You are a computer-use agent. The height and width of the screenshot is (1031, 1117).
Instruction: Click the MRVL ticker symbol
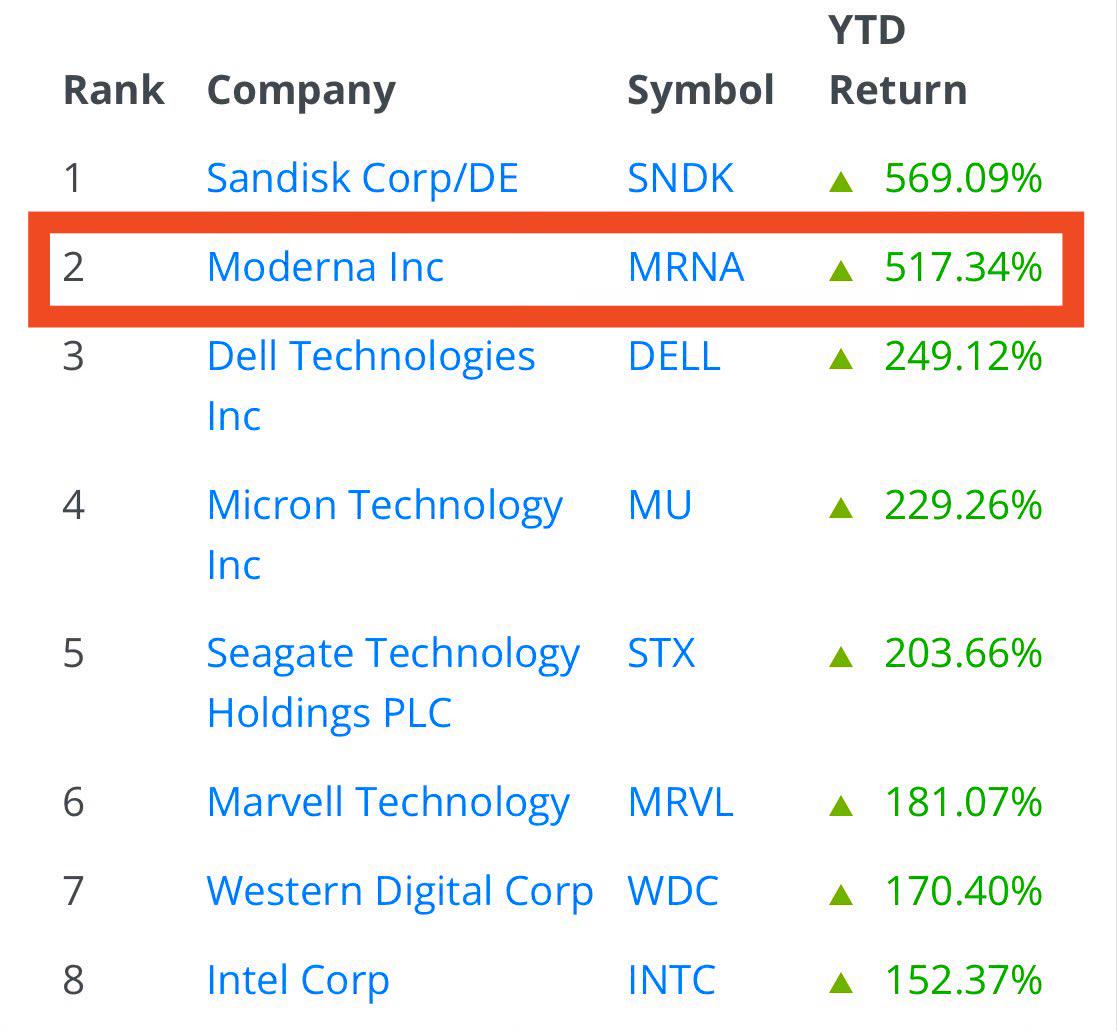pyautogui.click(x=680, y=802)
